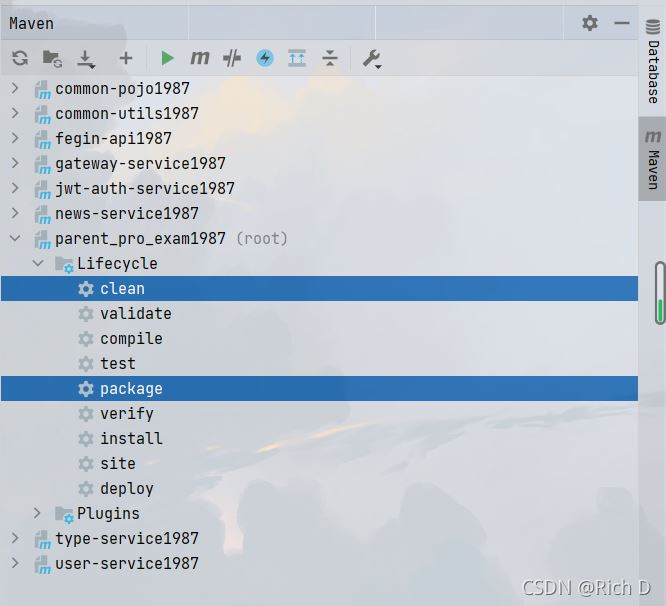Click the gear icon beside deploy
The image size is (666, 606).
pos(86,488)
